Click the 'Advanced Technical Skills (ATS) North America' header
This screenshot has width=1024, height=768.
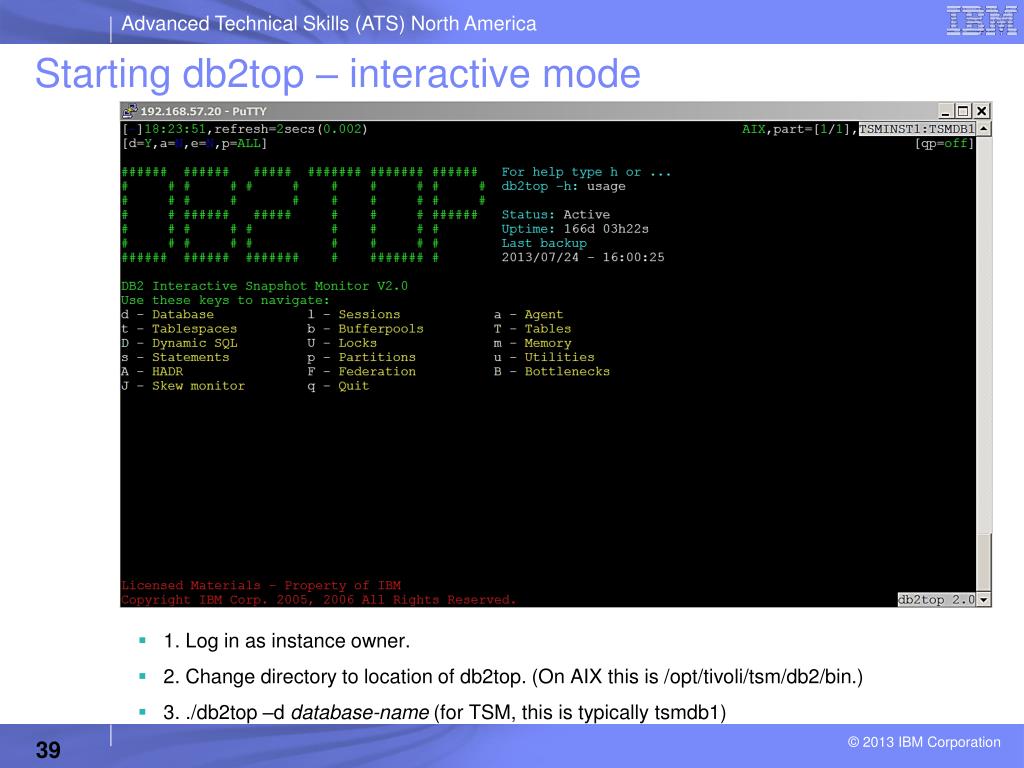(328, 24)
